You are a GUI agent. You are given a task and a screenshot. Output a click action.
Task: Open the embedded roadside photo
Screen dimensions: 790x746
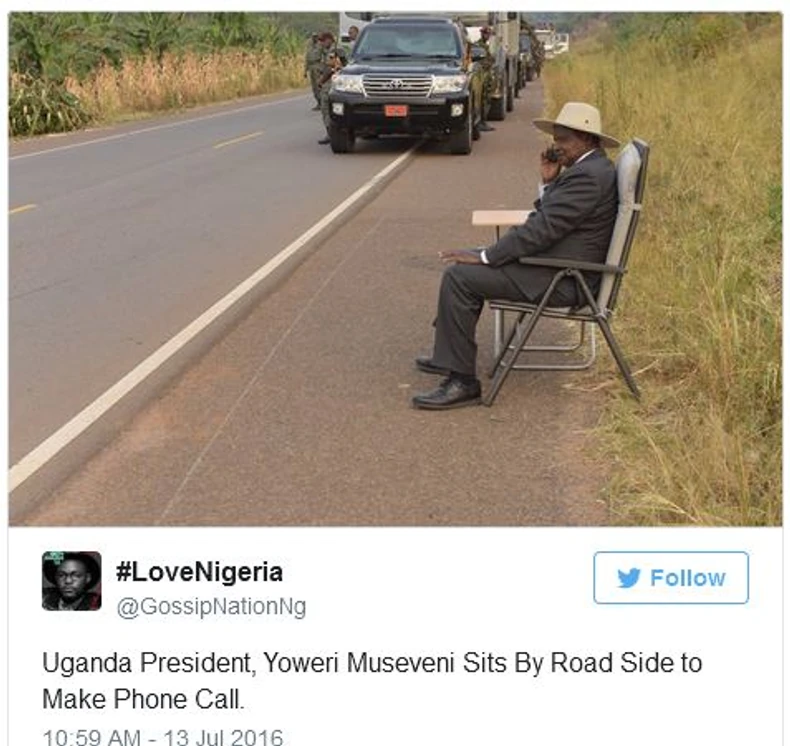[x=396, y=268]
